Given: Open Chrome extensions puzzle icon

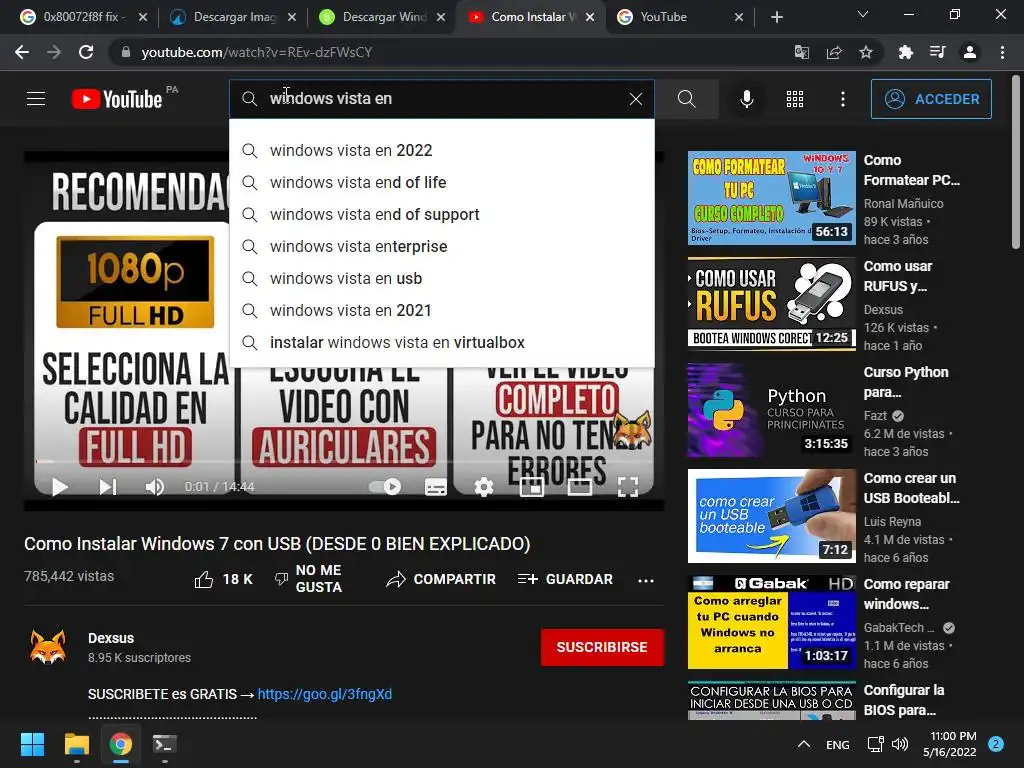Looking at the screenshot, I should coord(905,52).
